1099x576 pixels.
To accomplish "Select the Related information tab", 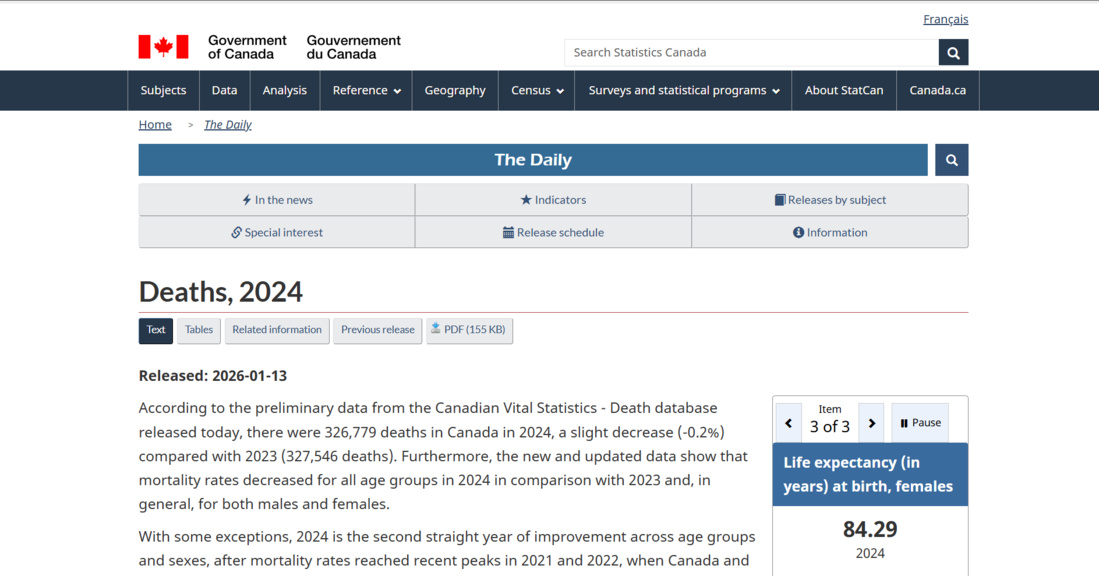I will click(x=277, y=330).
